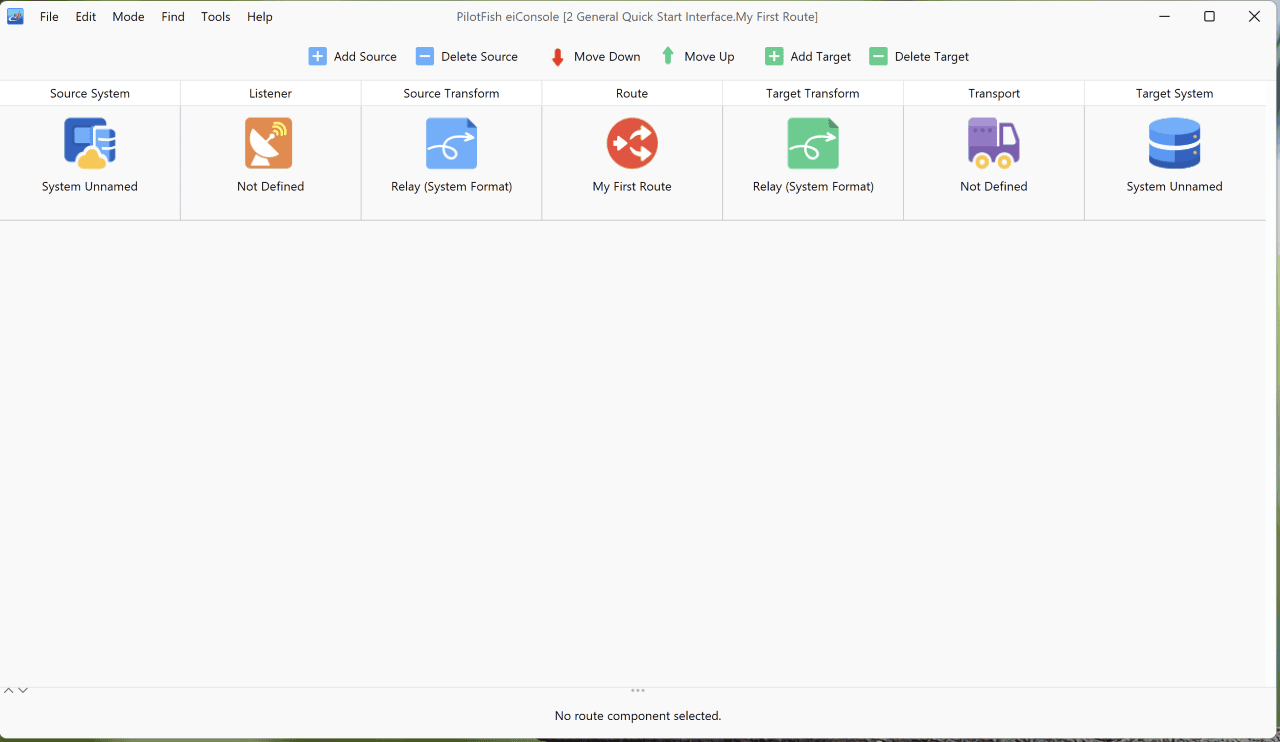1280x742 pixels.
Task: Open the Listener satellite dish icon
Action: coord(269,143)
